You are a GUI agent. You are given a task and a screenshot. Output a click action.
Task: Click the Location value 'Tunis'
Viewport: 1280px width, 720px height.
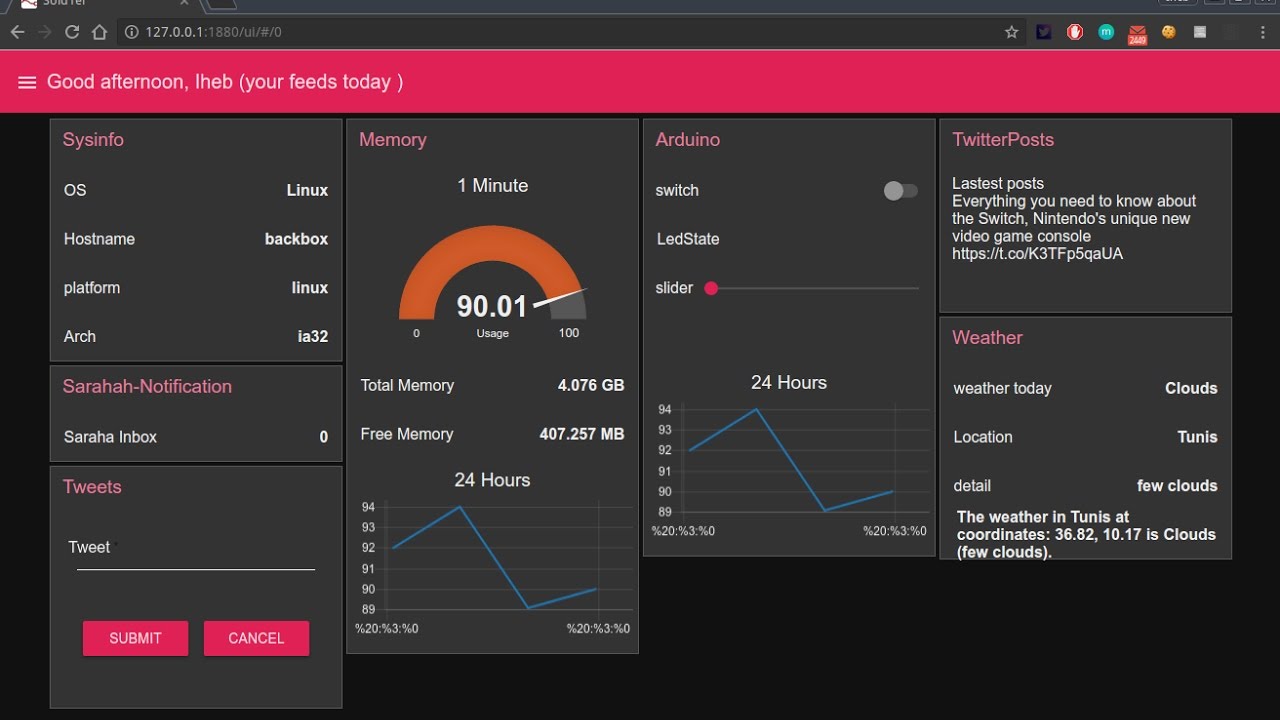(x=1197, y=437)
